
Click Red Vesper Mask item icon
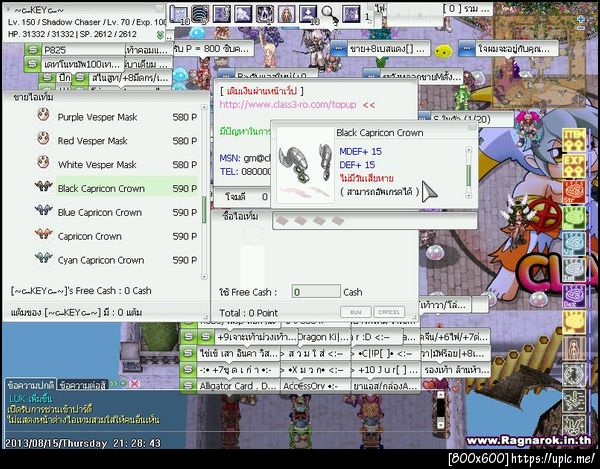[43, 138]
